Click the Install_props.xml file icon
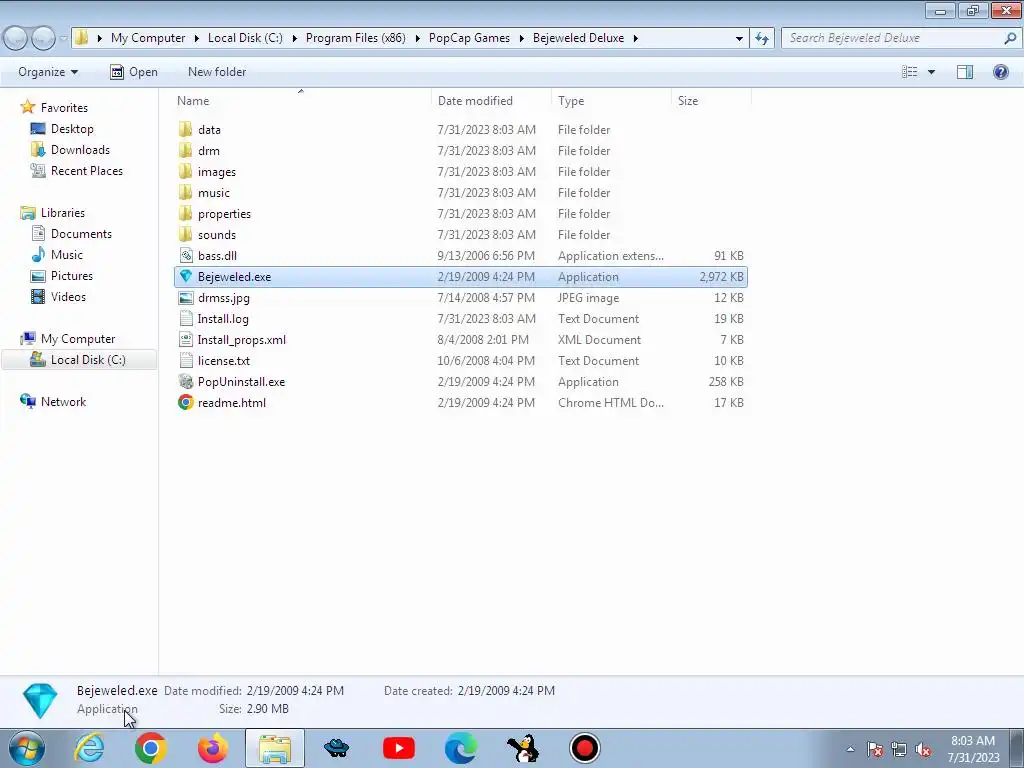Viewport: 1024px width, 768px height. 185,339
